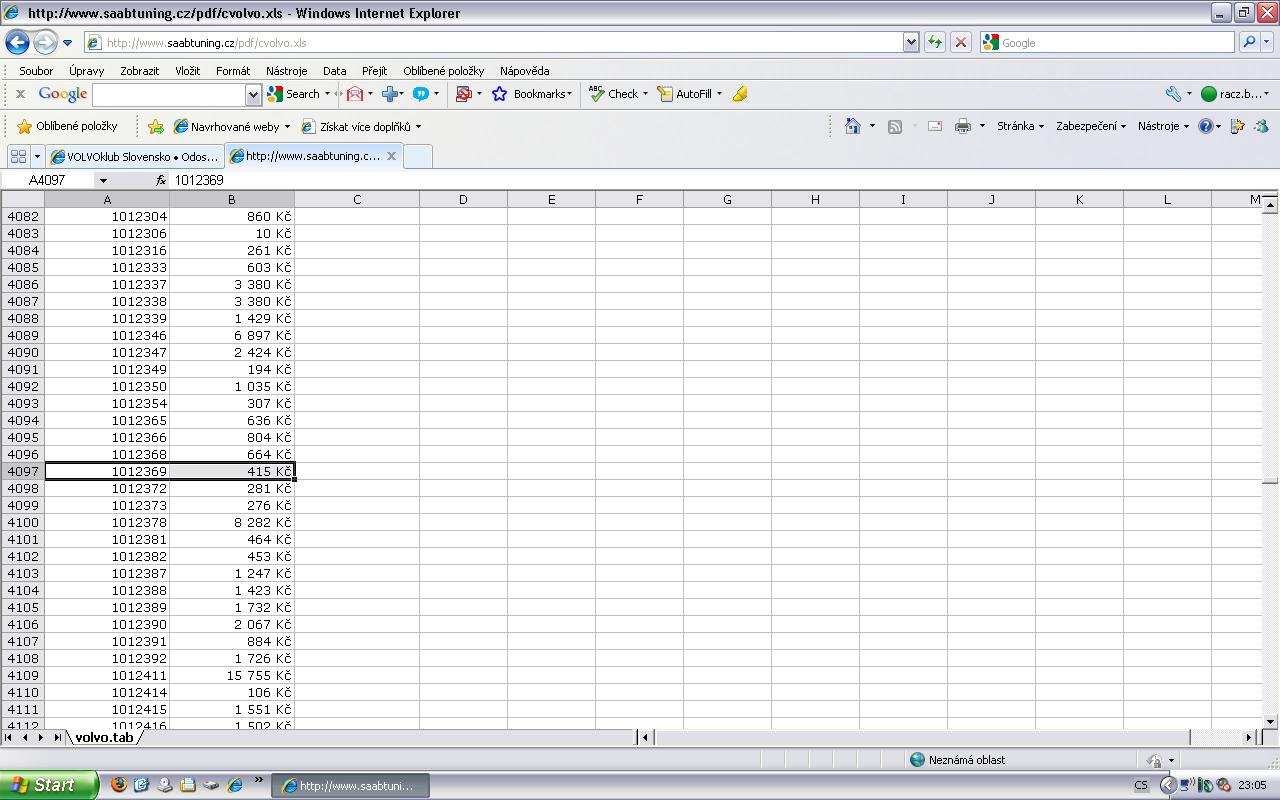Open the Data menu
Screen dimensions: 1280x800
click(335, 71)
